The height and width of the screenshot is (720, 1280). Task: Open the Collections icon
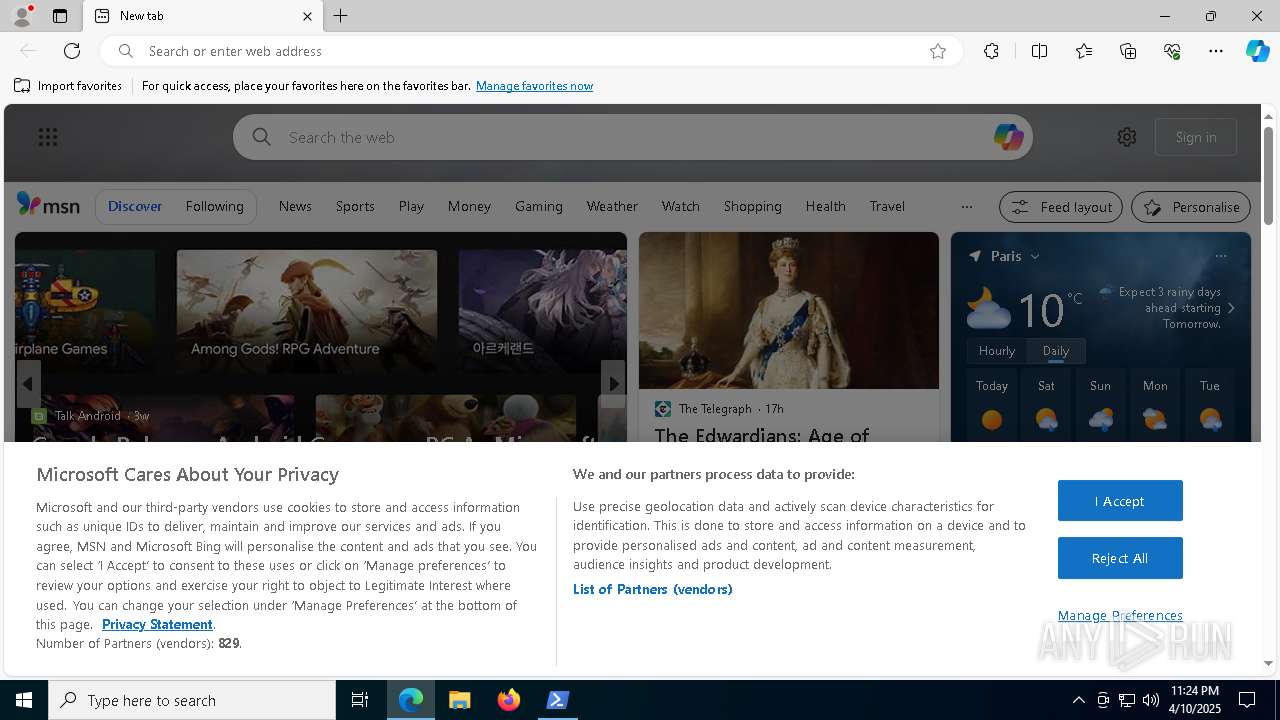coord(1128,51)
